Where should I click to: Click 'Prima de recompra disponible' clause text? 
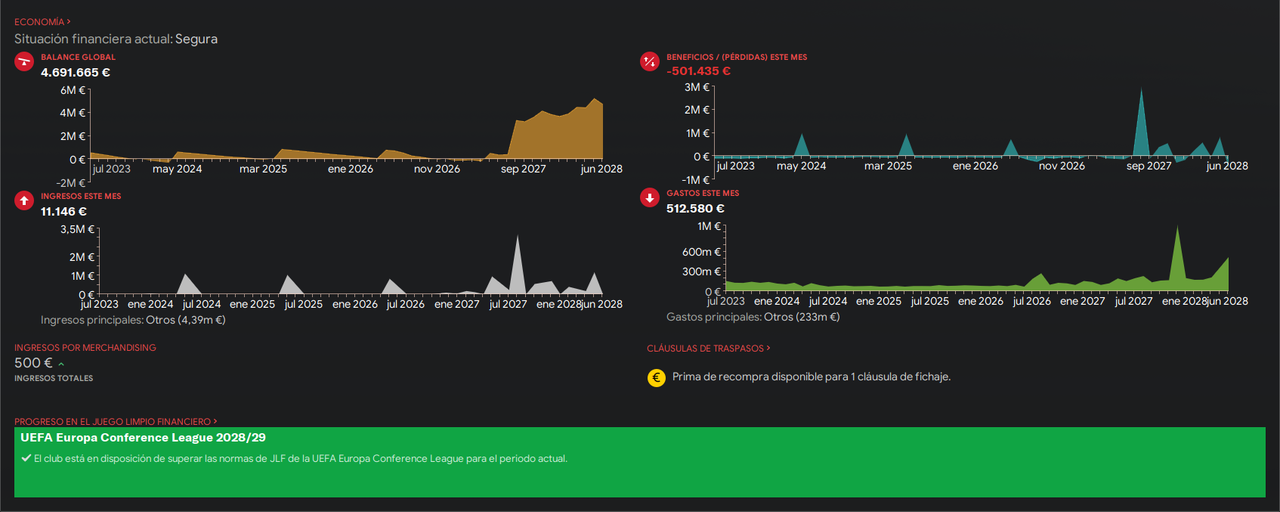[x=811, y=377]
